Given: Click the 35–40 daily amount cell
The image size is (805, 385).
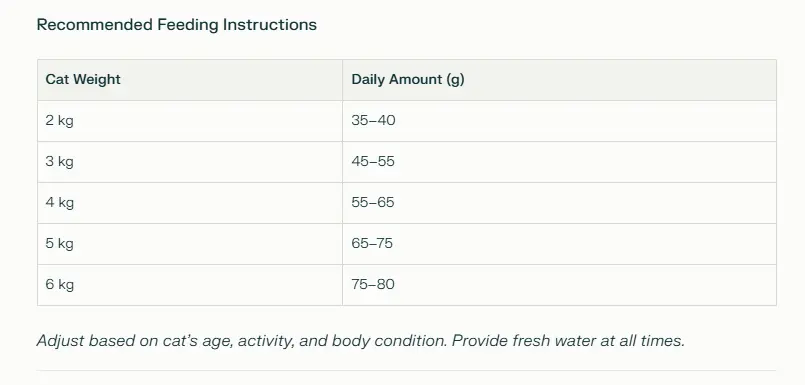Looking at the screenshot, I should tap(560, 121).
